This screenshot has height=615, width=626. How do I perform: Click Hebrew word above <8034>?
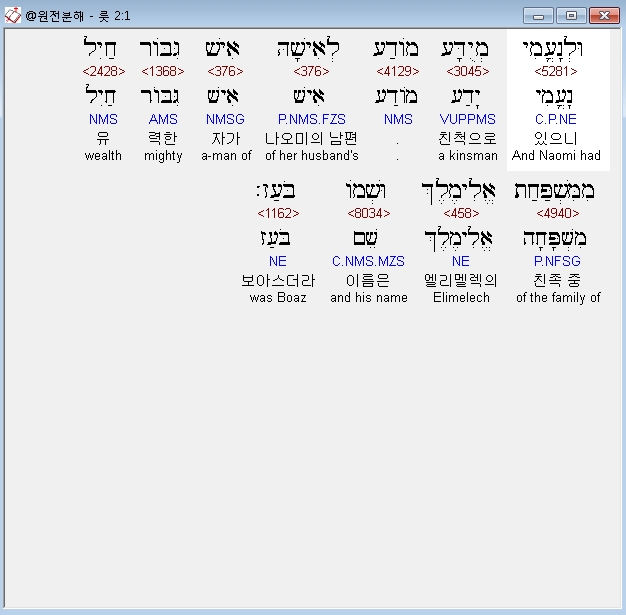click(365, 191)
